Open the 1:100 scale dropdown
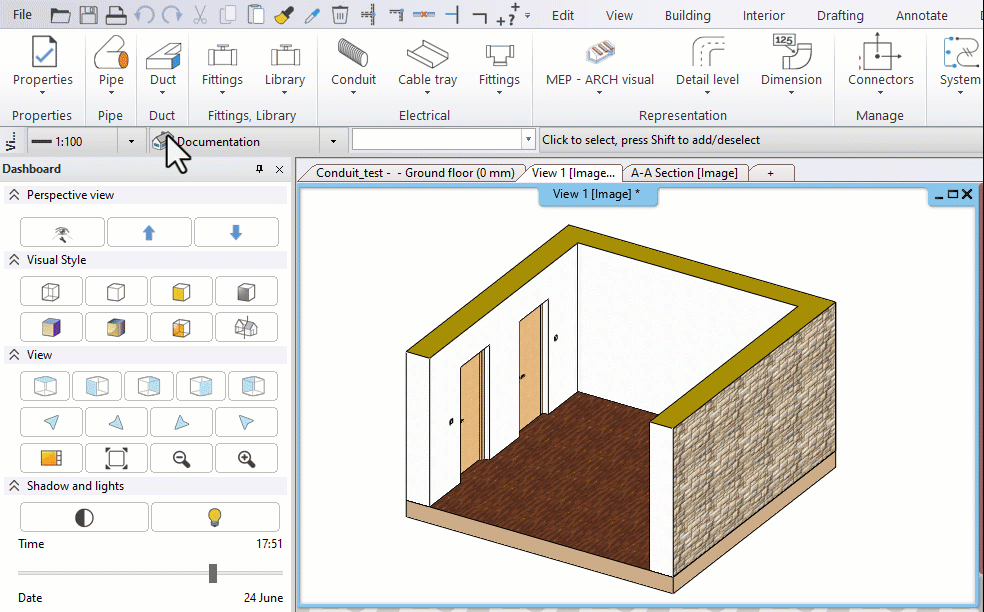Viewport: 984px width, 612px height. point(131,141)
